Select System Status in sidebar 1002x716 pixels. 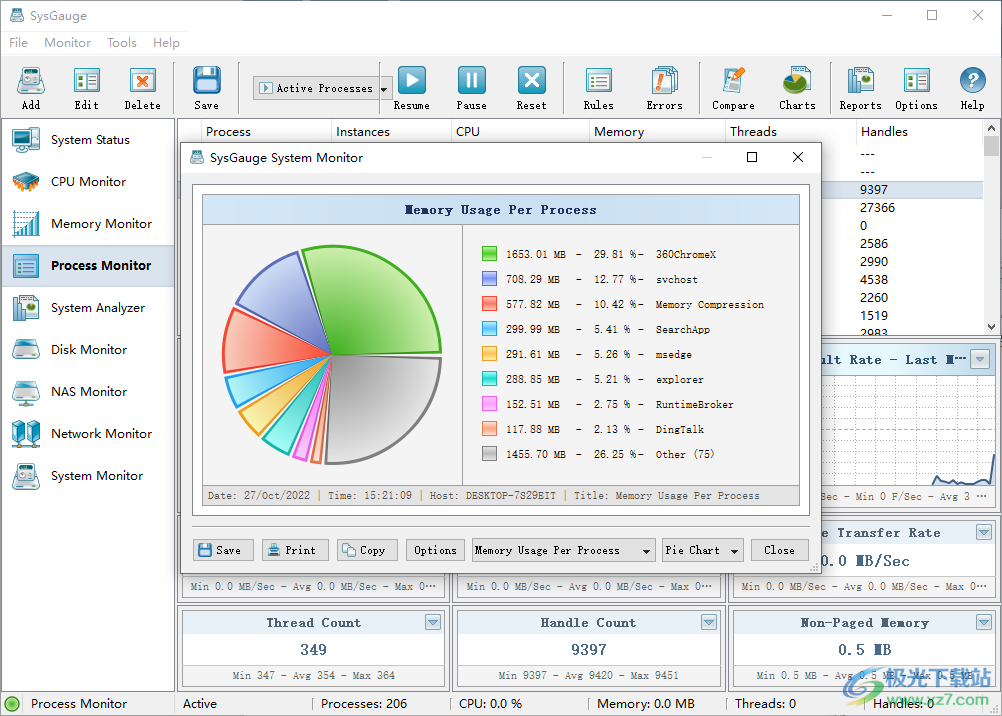coord(88,140)
